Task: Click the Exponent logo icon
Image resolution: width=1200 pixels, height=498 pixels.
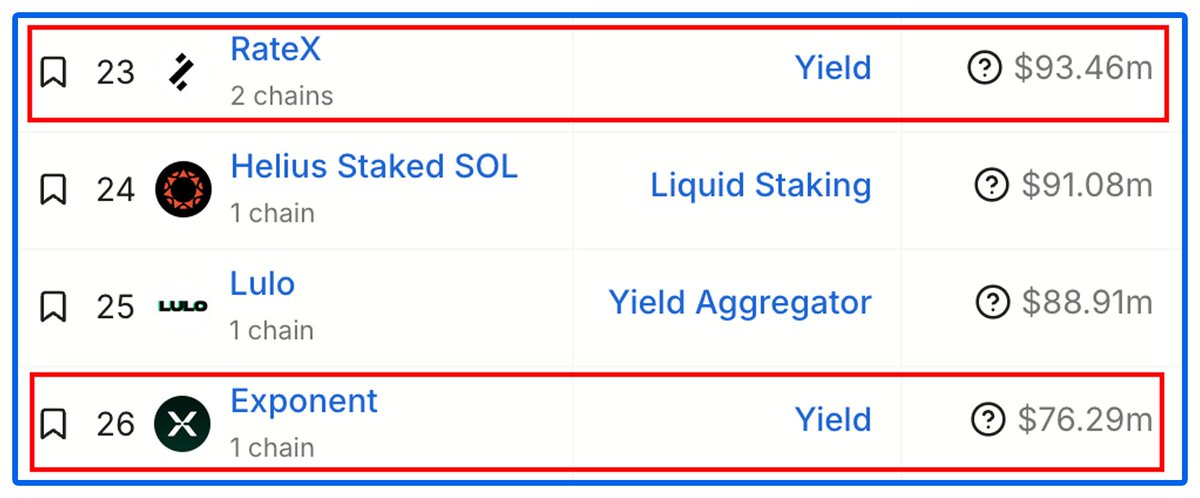Action: tap(184, 424)
